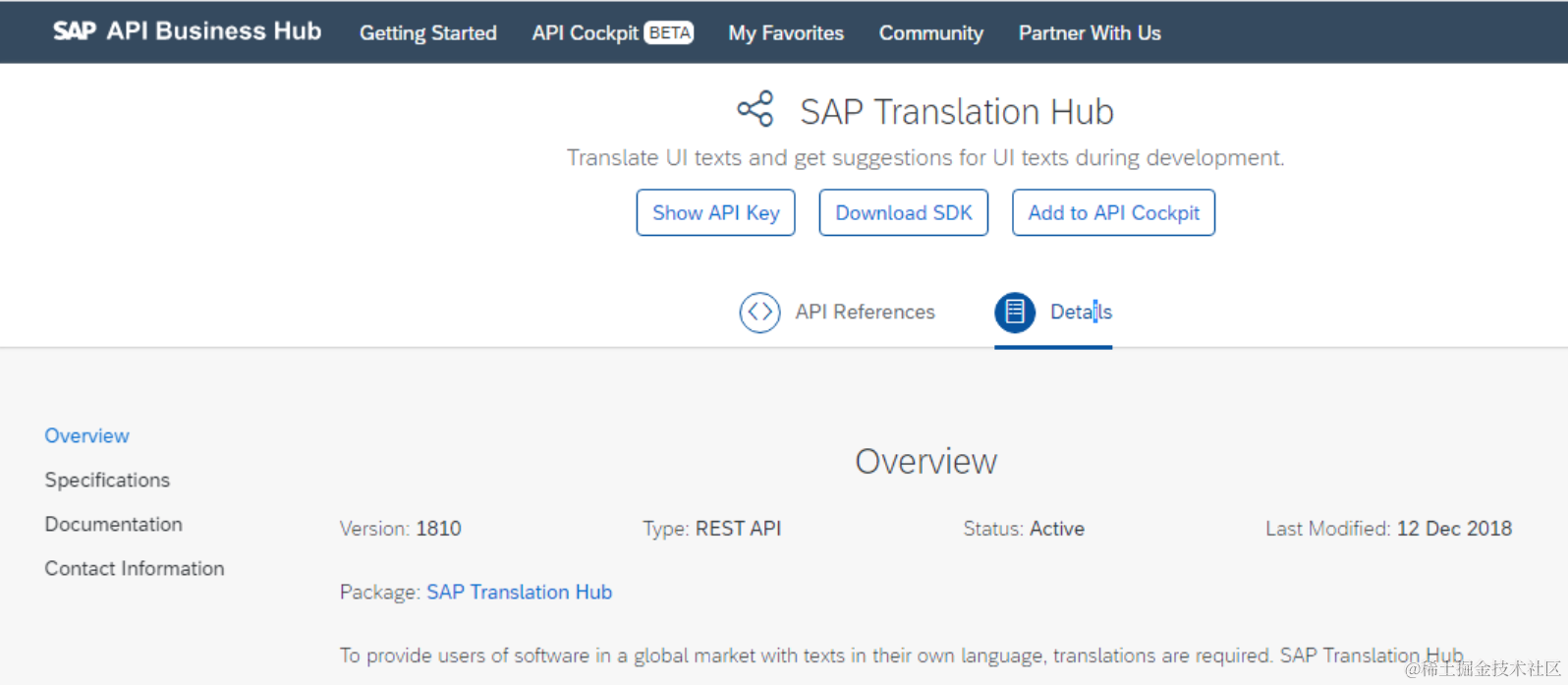Open the SAP Translation Hub package link

pyautogui.click(x=519, y=592)
